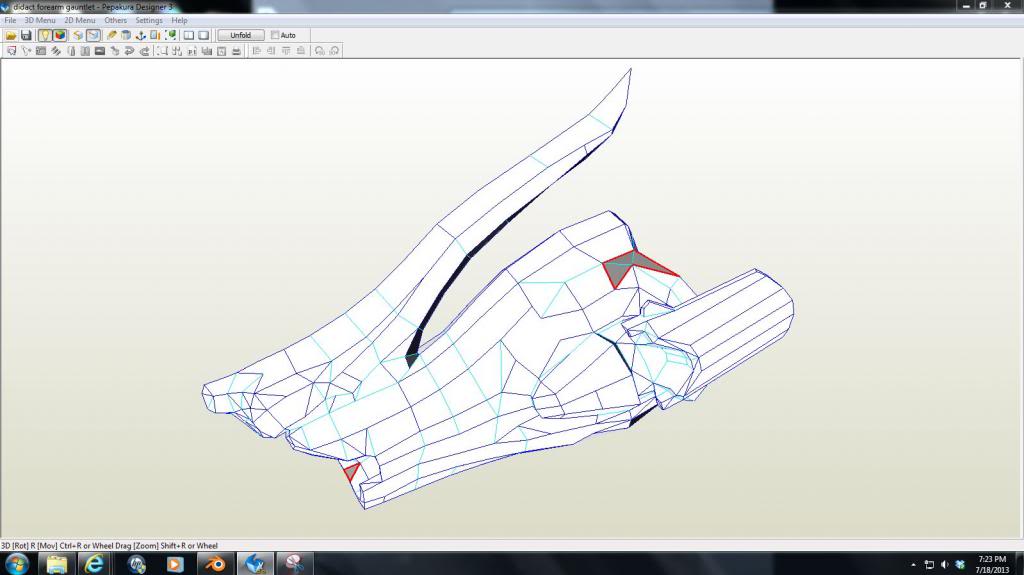Click the pointer-with-arrow rotate tool icon
This screenshot has width=1024, height=575.
pyautogui.click(x=26, y=51)
